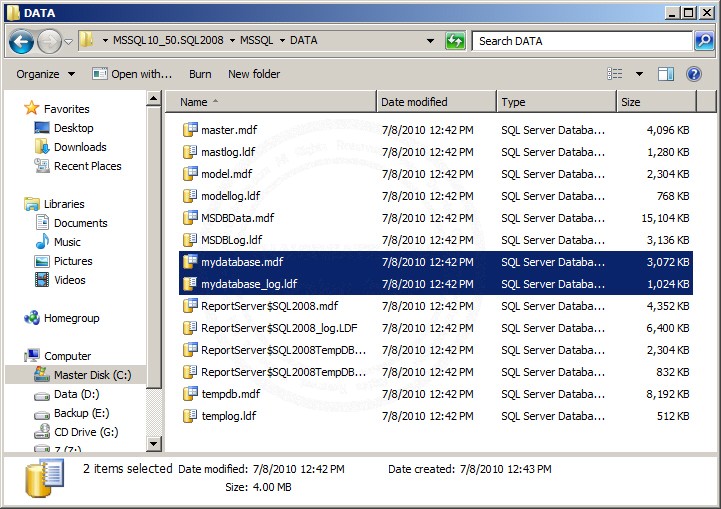This screenshot has height=509, width=721.
Task: Select mydatabase.mdf file icon
Action: (190, 262)
